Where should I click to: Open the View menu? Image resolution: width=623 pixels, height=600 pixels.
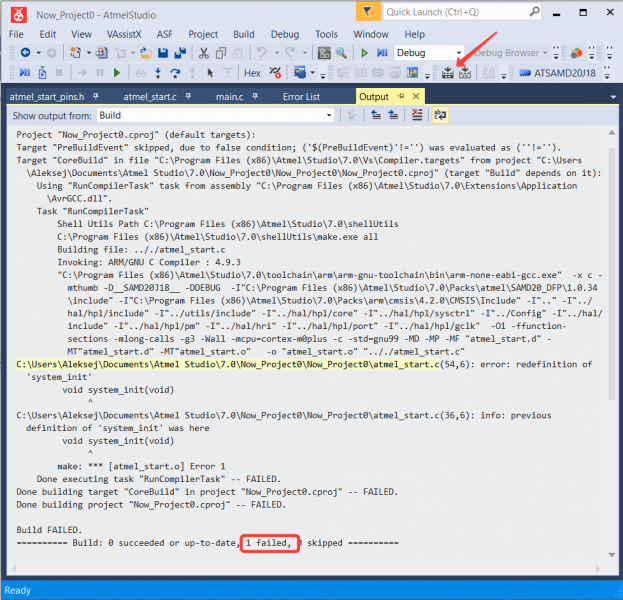(x=81, y=34)
